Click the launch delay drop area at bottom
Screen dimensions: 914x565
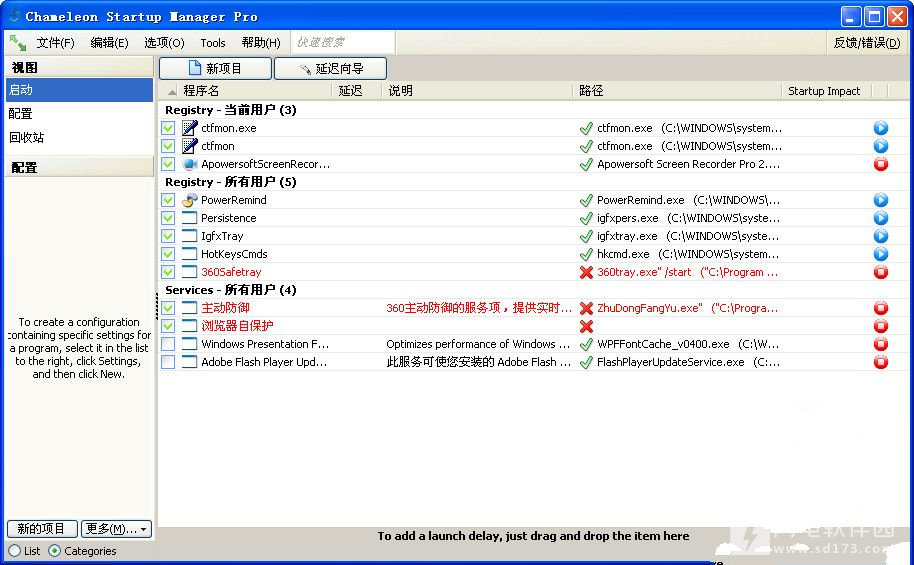click(533, 536)
